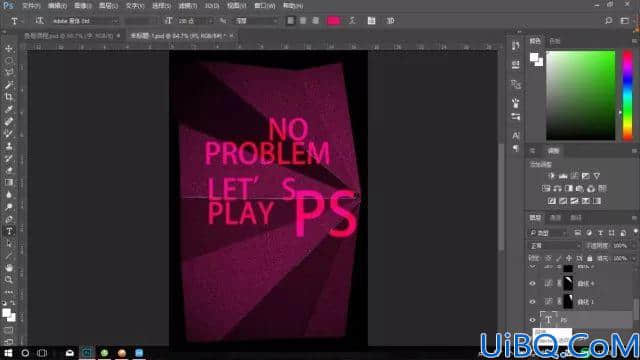Click toolbox foreground color swatch
The height and width of the screenshot is (360, 640).
[x=6, y=313]
